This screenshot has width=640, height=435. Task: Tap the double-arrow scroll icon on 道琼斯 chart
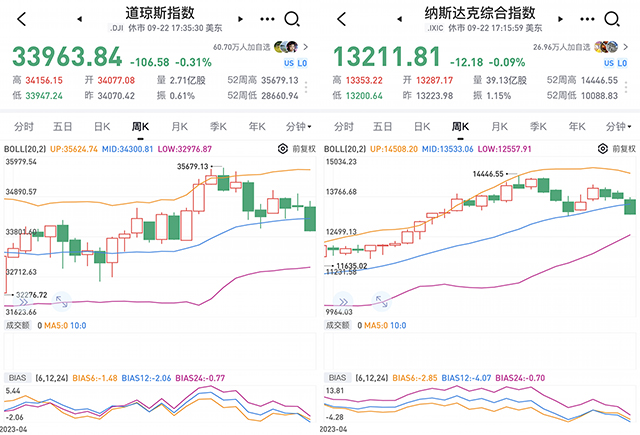pos(23,302)
